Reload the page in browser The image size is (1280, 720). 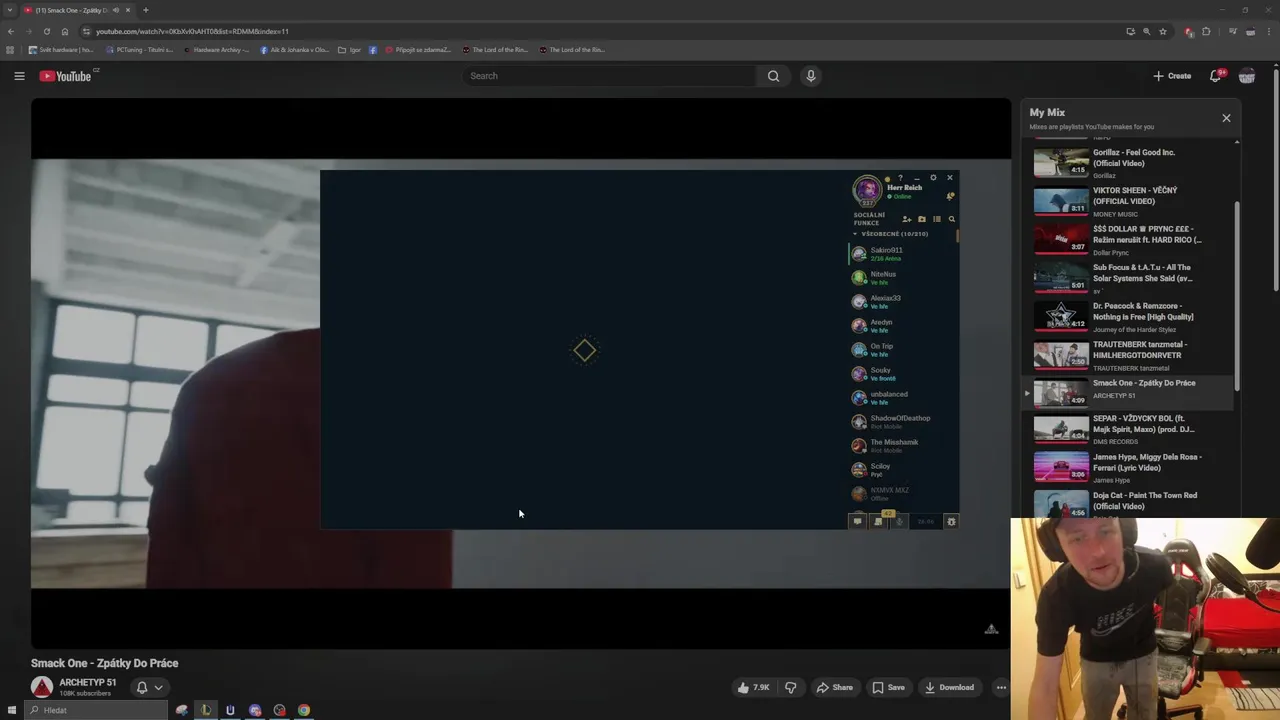pos(46,31)
